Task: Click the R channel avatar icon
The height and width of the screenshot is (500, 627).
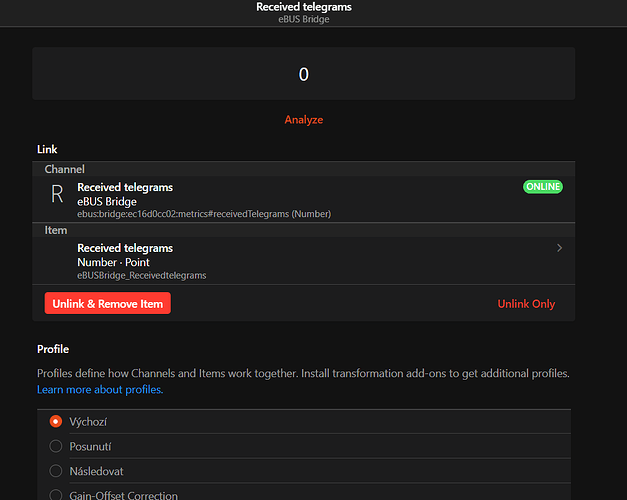Action: [57, 194]
